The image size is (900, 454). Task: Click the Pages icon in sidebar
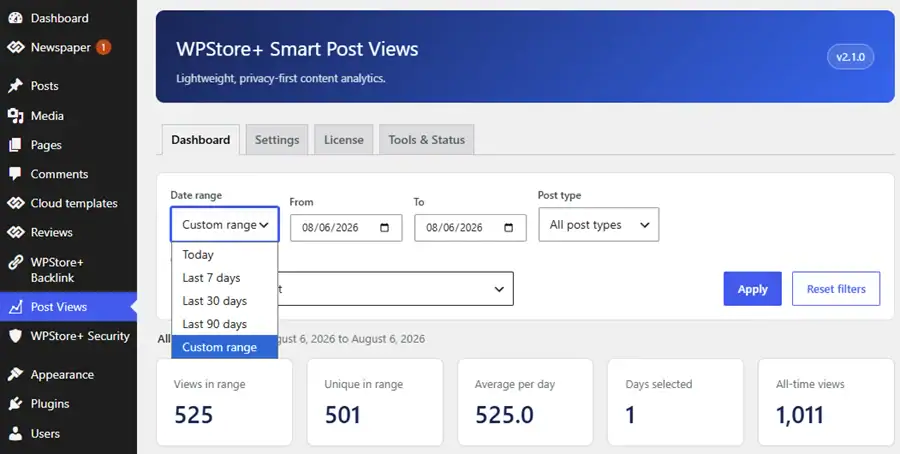click(15, 145)
